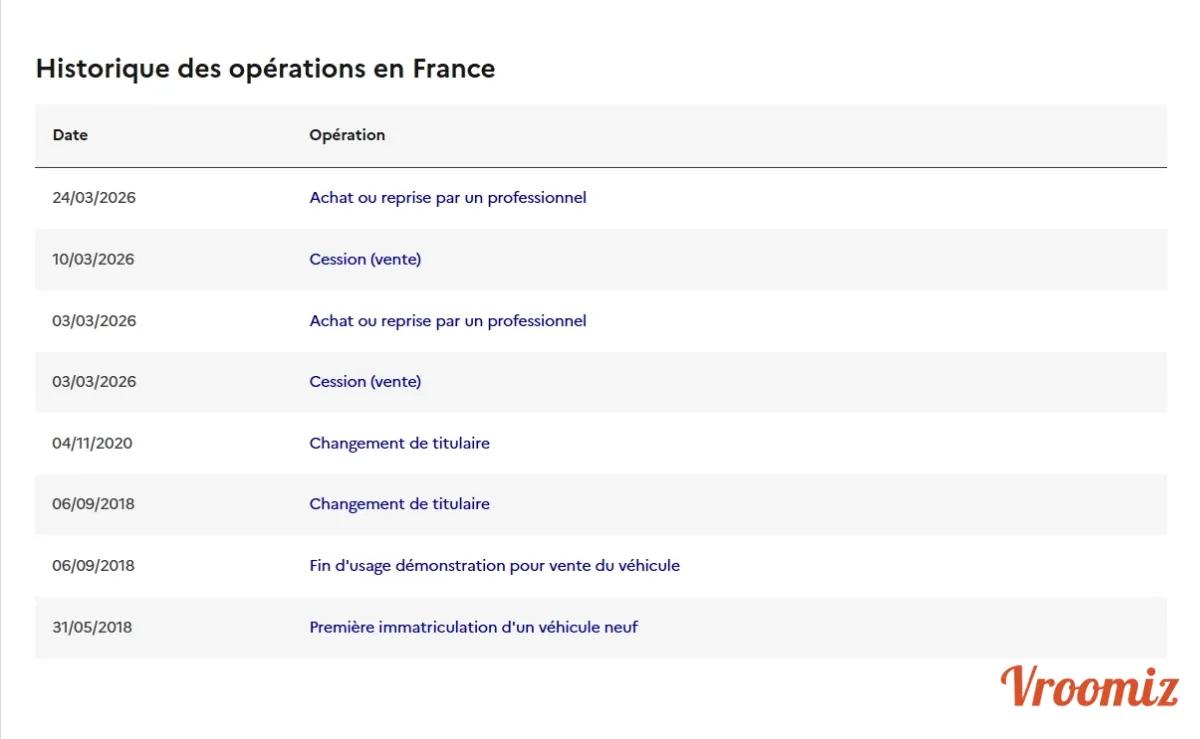The image size is (1200, 739).
Task: Click the 10/03/2026 date cell
Action: pyautogui.click(x=94, y=259)
